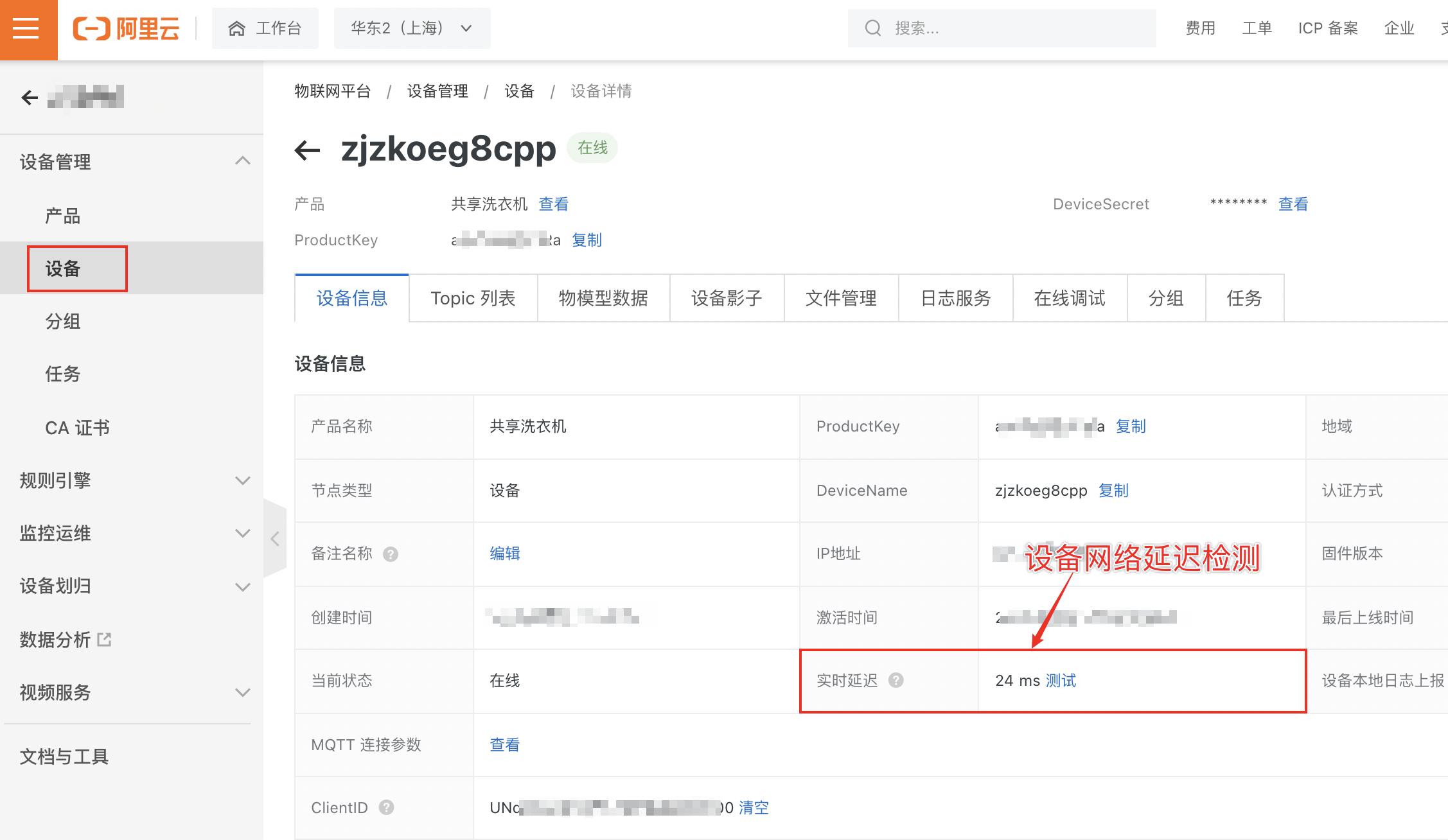
Task: Collapse the sidebar with the handle arrow
Action: point(275,538)
